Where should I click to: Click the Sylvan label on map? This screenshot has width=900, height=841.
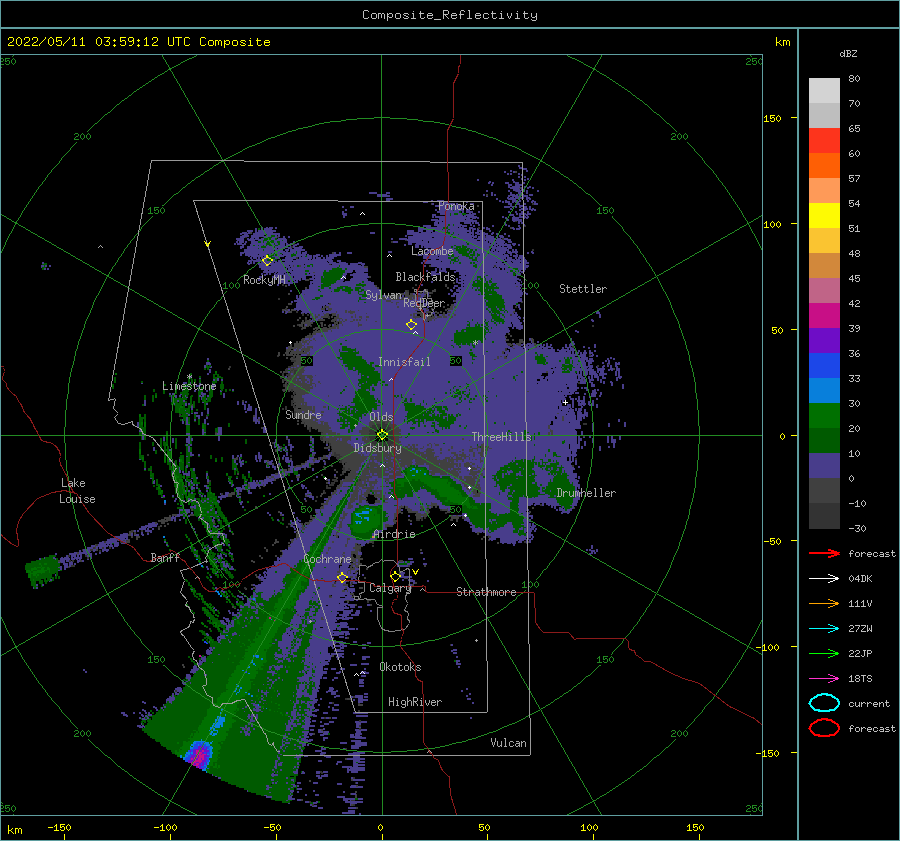pos(383,295)
